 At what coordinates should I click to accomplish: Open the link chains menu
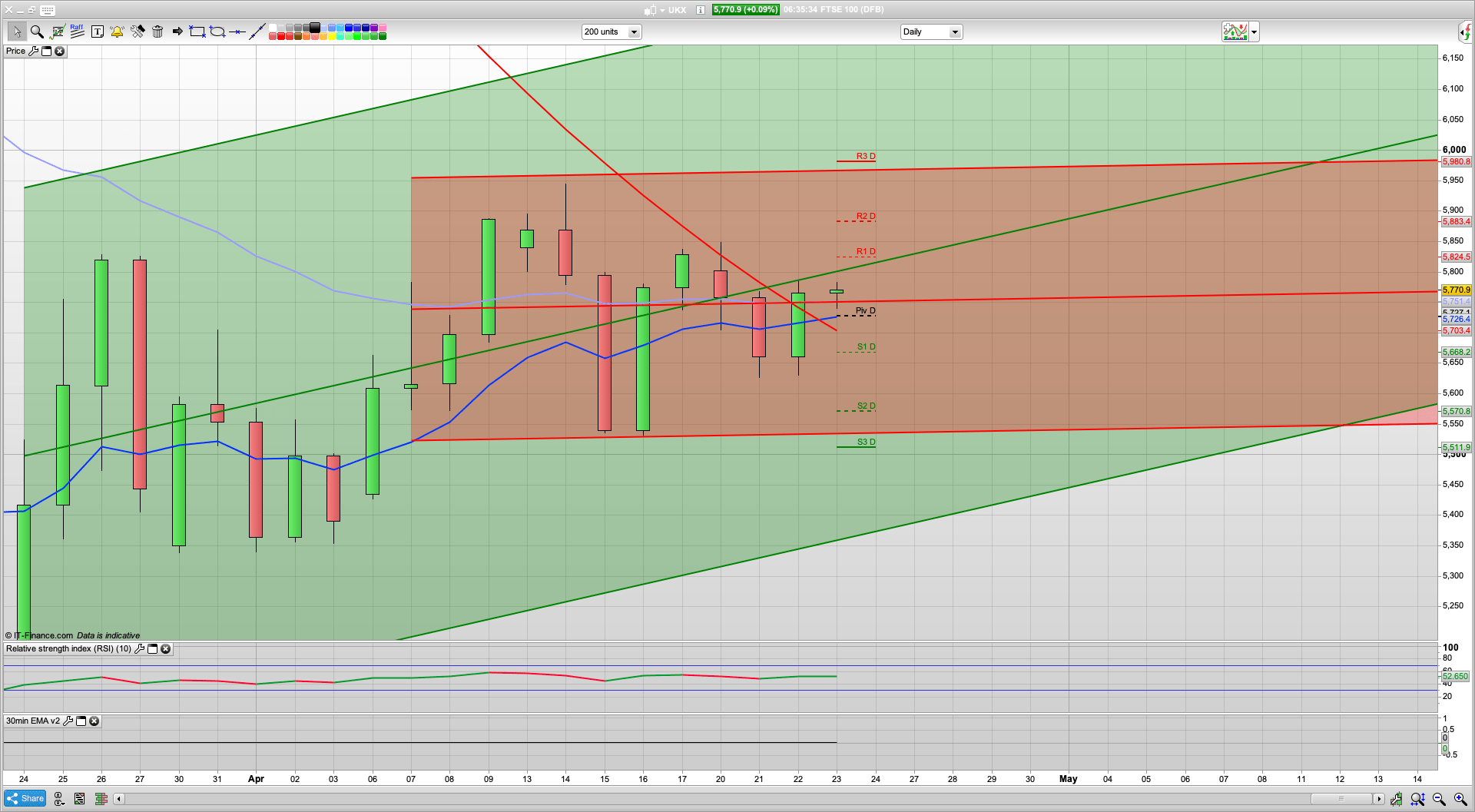coord(58,799)
